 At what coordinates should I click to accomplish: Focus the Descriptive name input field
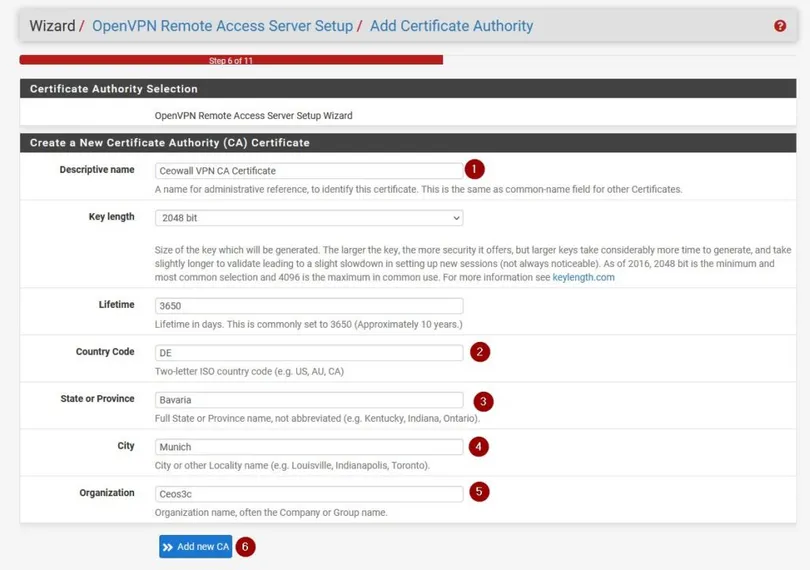(x=309, y=171)
